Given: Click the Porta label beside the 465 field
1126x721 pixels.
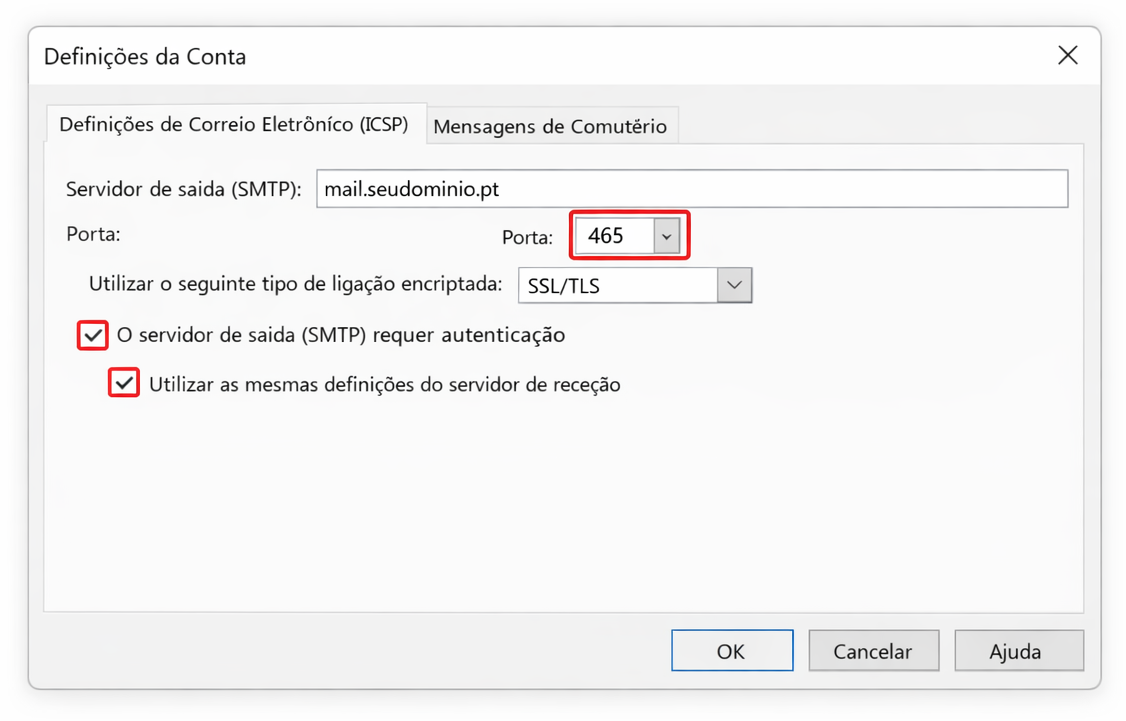Looking at the screenshot, I should coord(527,238).
